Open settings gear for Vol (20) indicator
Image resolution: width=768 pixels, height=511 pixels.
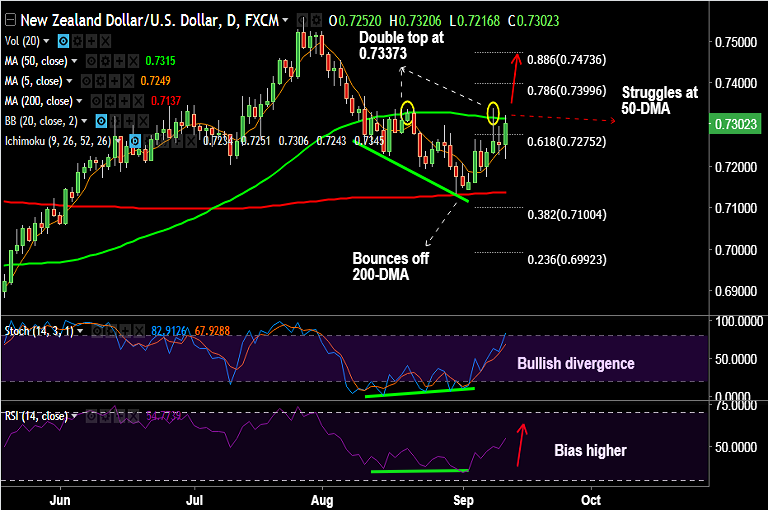(77, 41)
